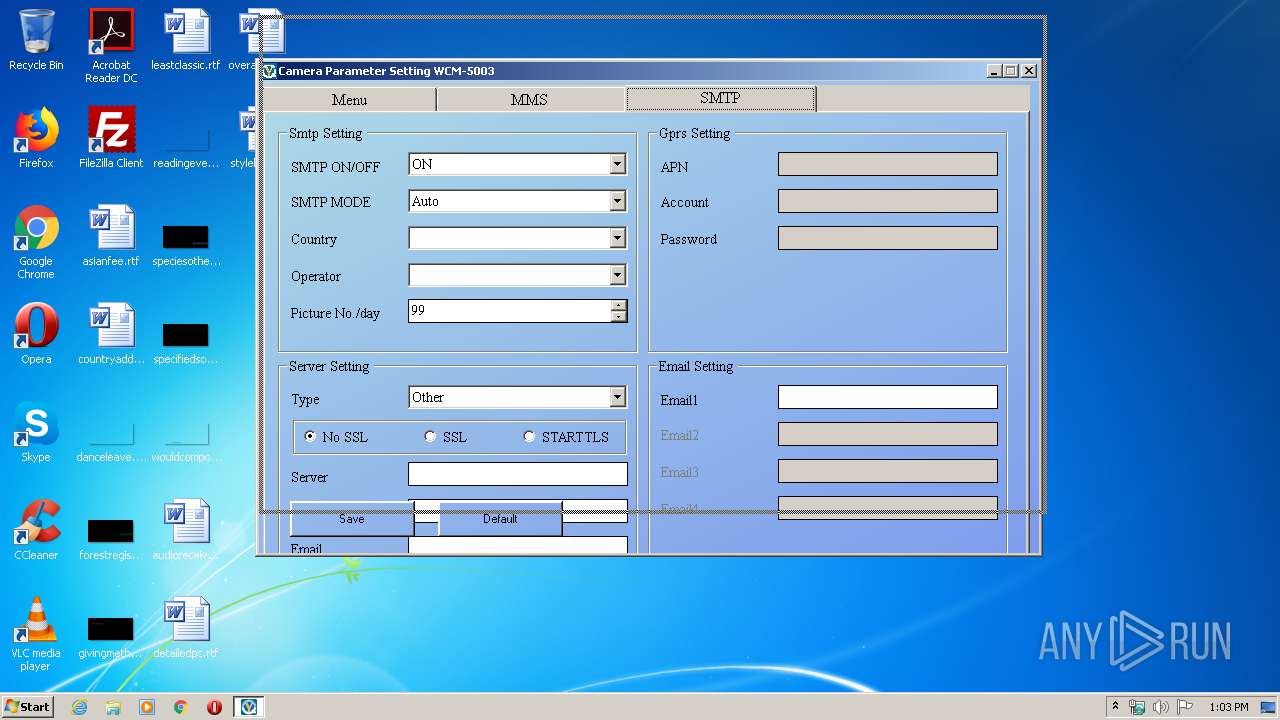This screenshot has height=720, width=1280.
Task: Open Windows Explorer folder in taskbar
Action: [113, 707]
